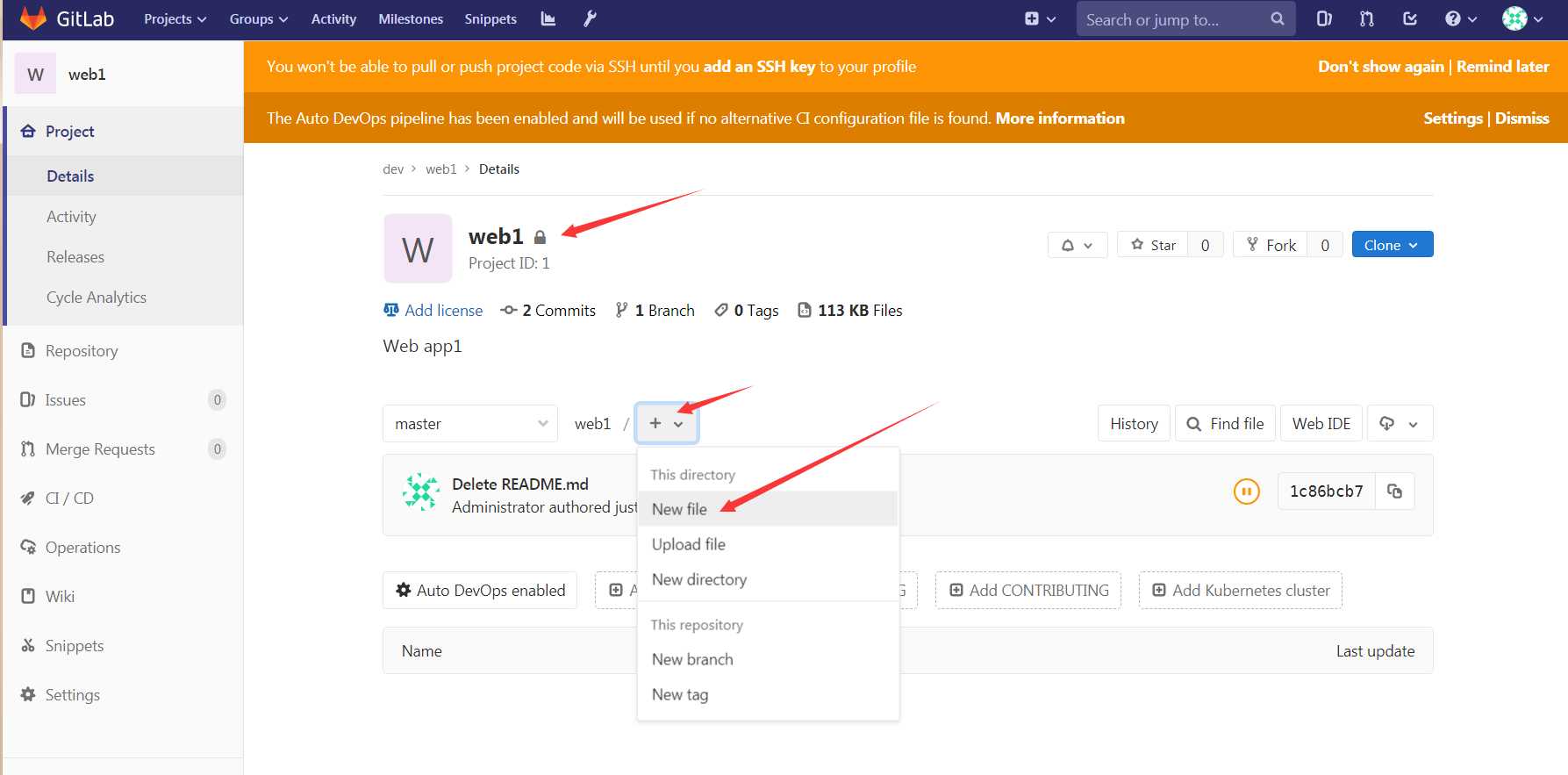Open the master branch selector

470,423
